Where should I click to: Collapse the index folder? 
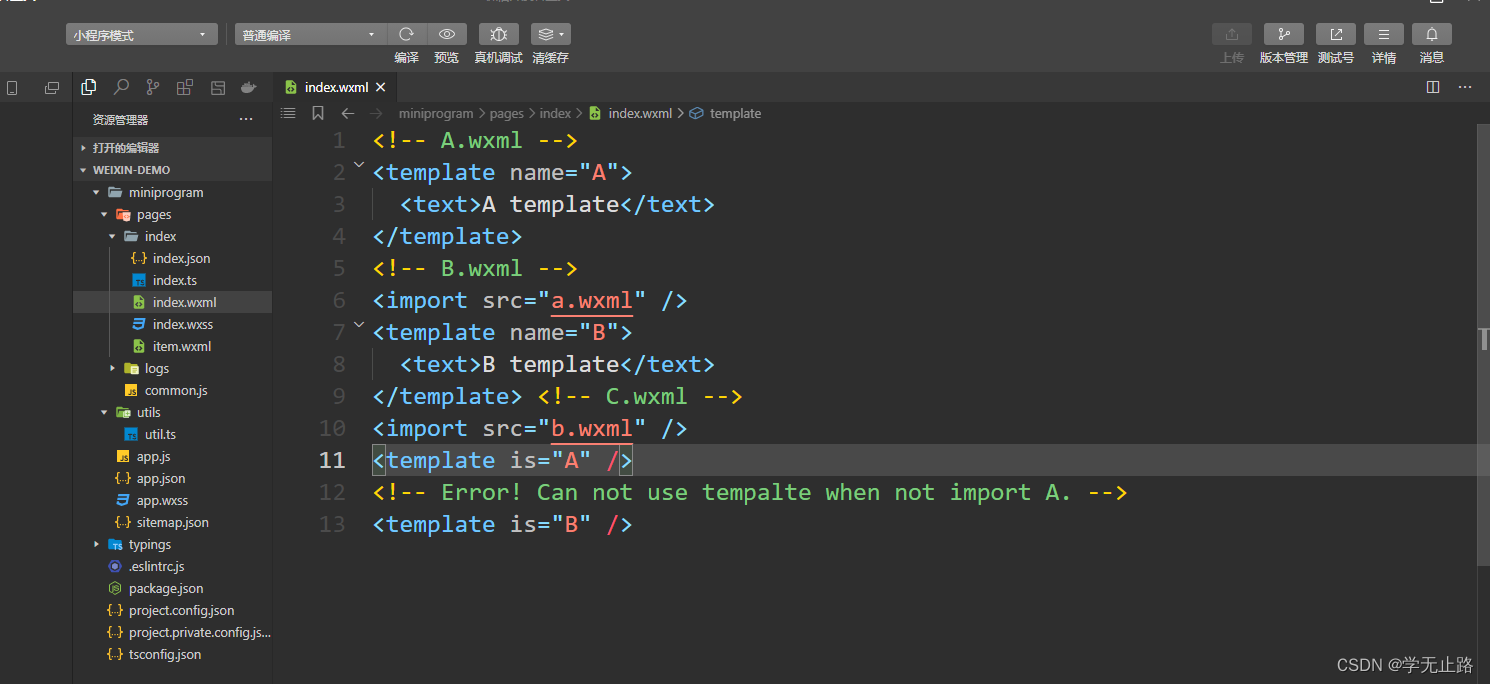tap(172, 236)
